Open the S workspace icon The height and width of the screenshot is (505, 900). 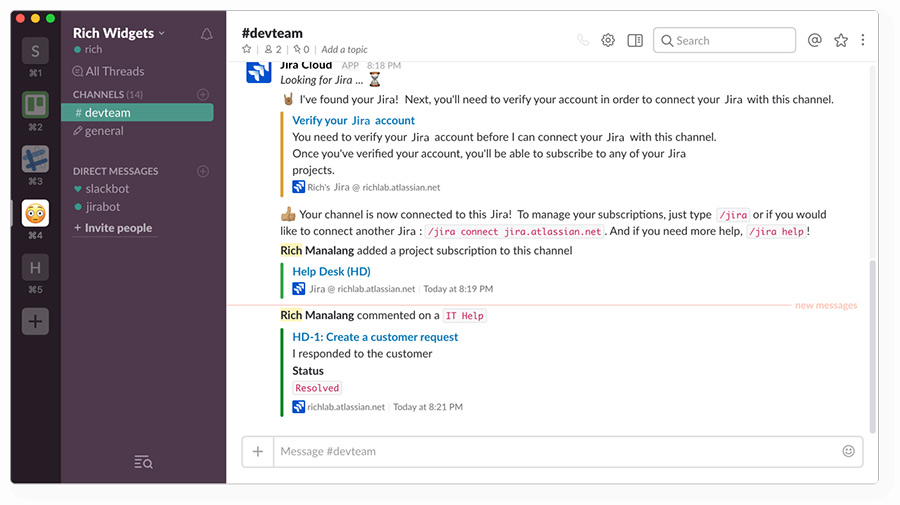coord(35,51)
